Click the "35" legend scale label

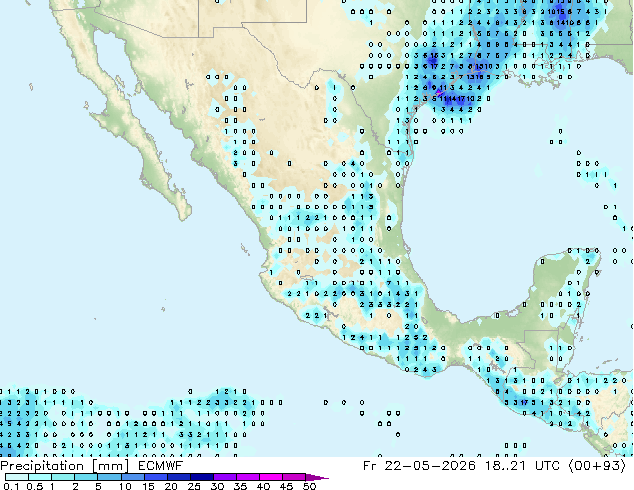pos(240,486)
